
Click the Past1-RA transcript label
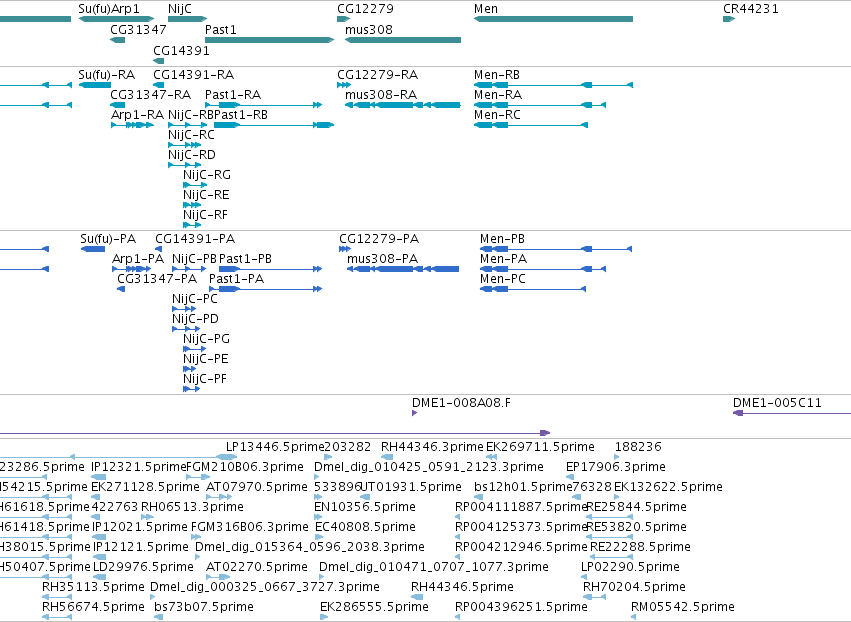coord(233,94)
